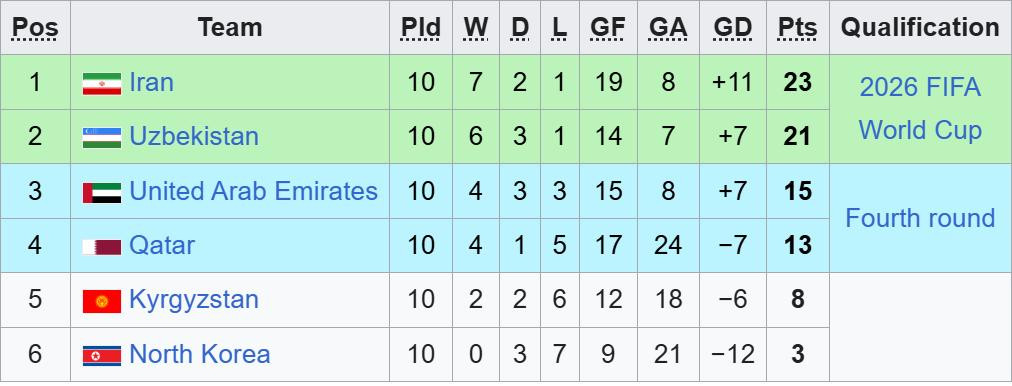Click the Qatar flag icon
The height and width of the screenshot is (386, 1012).
point(102,247)
